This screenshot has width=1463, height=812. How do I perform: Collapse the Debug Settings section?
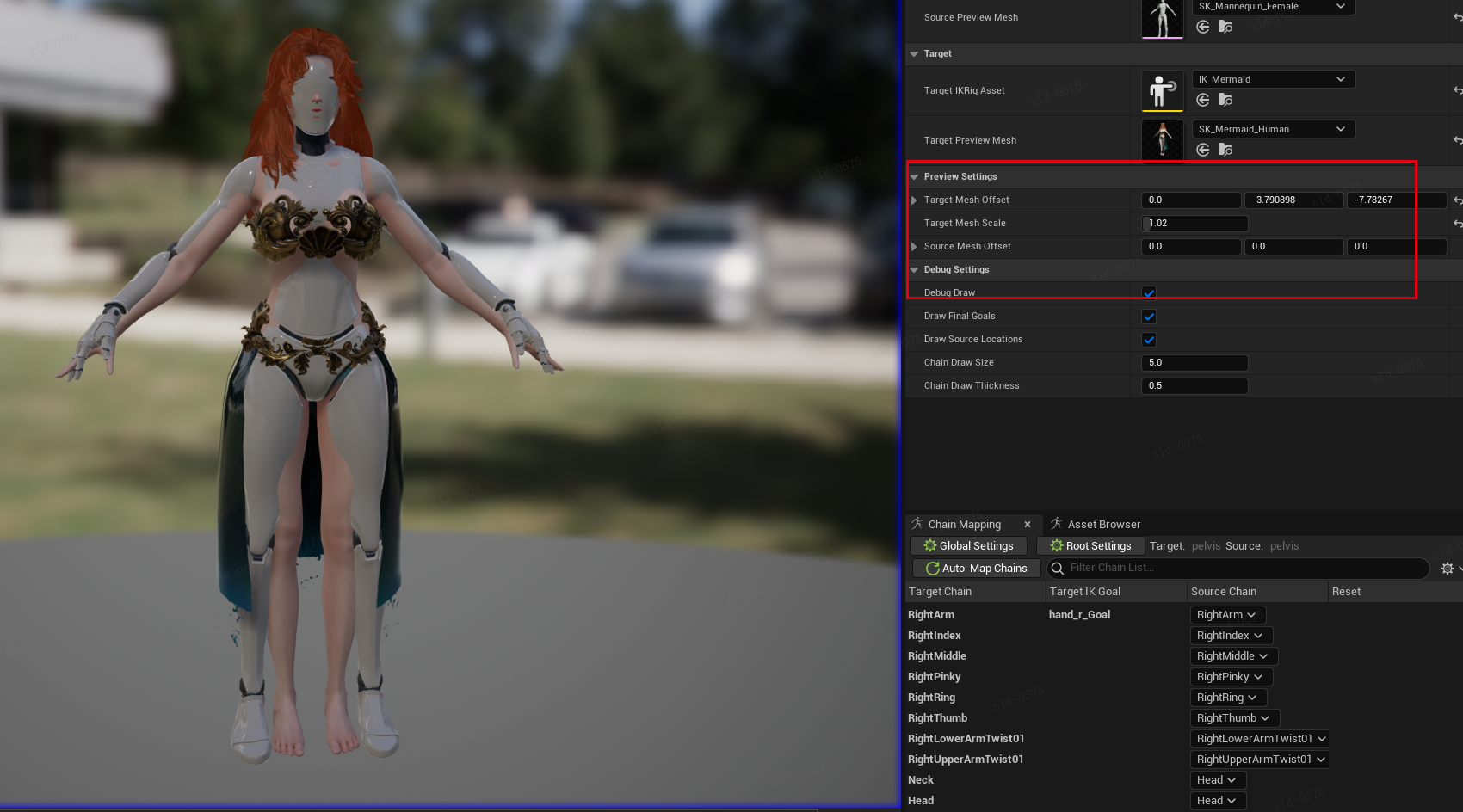pyautogui.click(x=914, y=269)
